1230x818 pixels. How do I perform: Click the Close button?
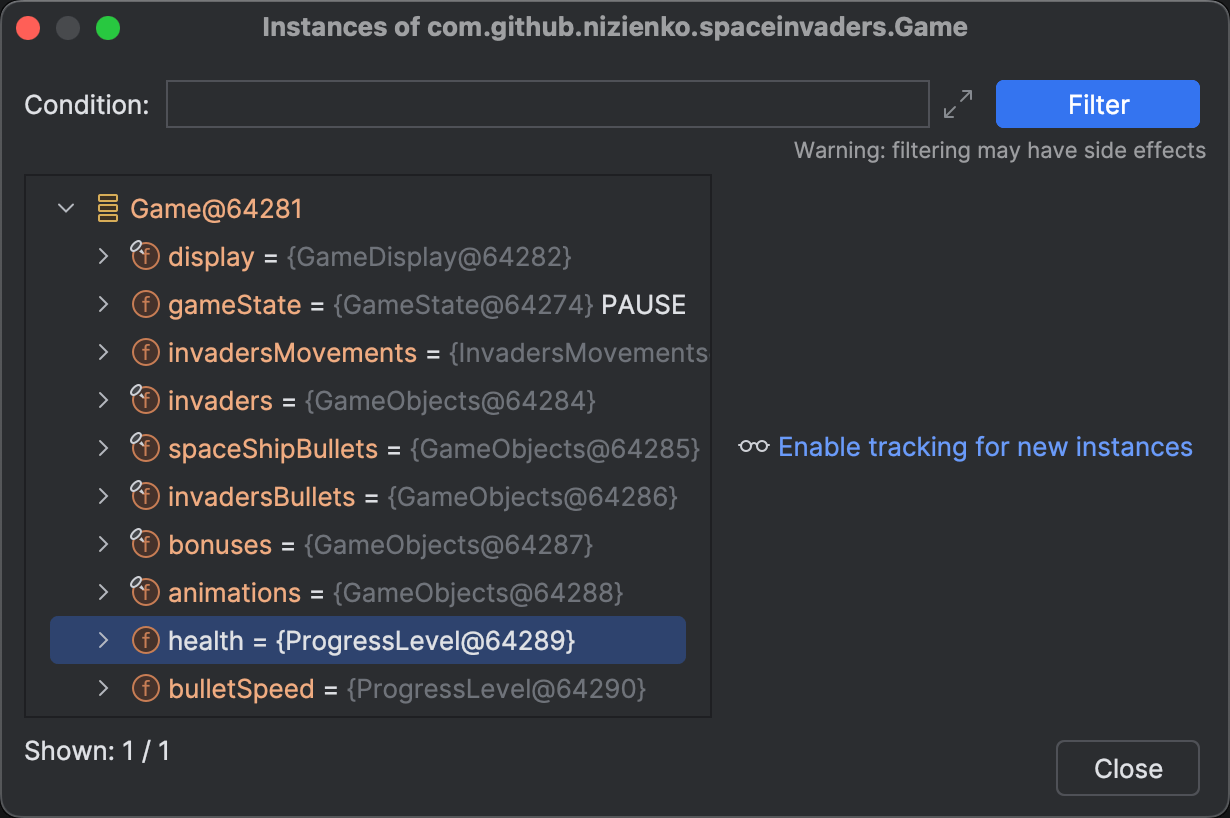point(1128,768)
